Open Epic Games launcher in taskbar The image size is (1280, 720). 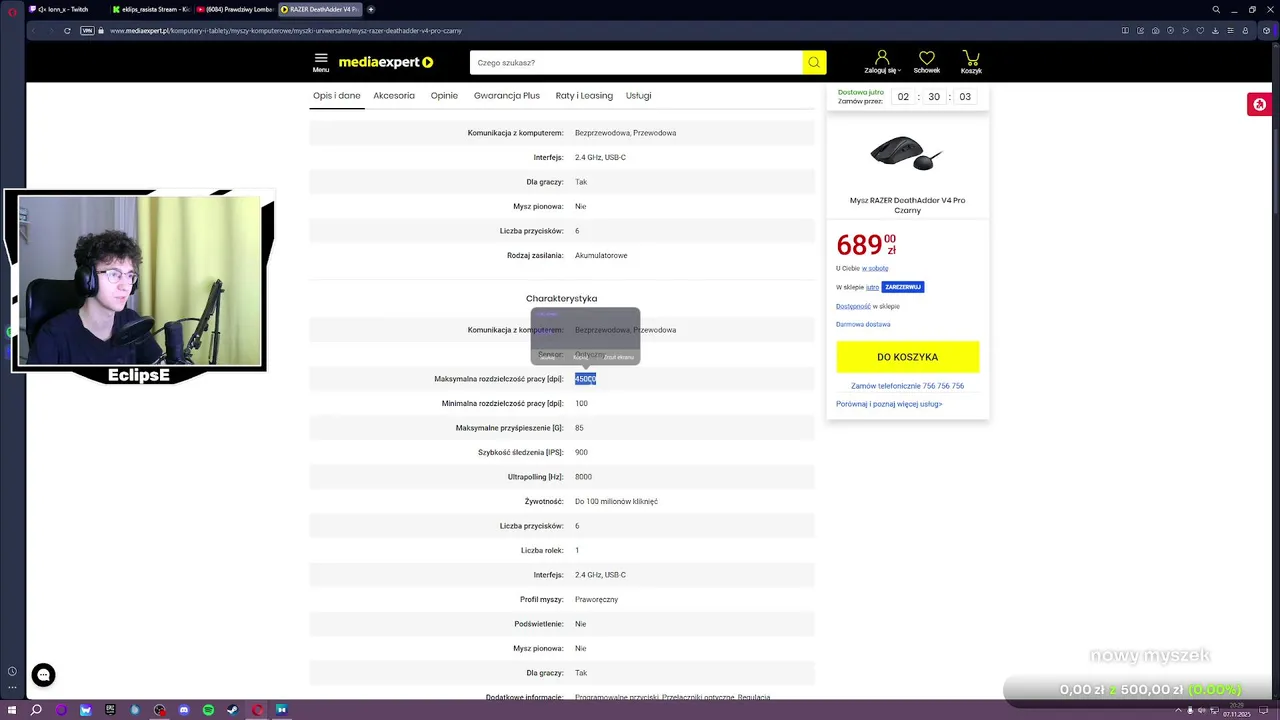110,710
